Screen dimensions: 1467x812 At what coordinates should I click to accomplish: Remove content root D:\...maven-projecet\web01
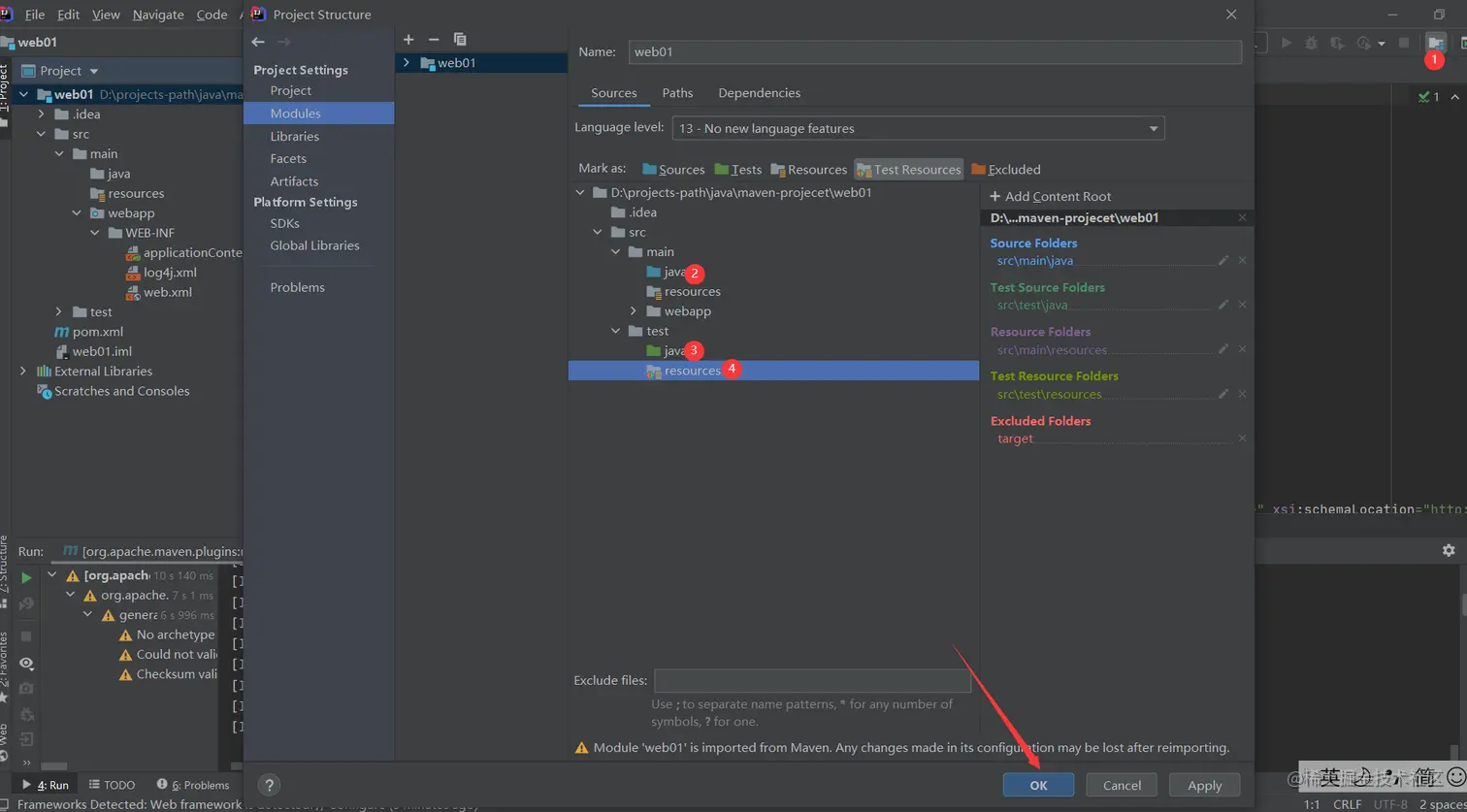pos(1242,217)
